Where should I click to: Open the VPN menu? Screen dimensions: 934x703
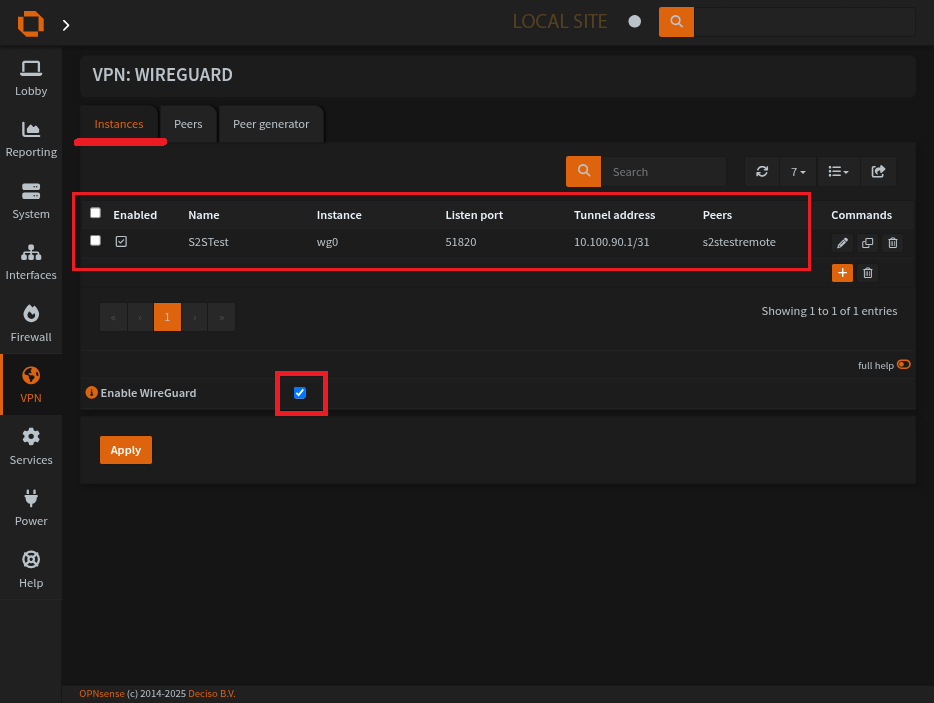31,385
